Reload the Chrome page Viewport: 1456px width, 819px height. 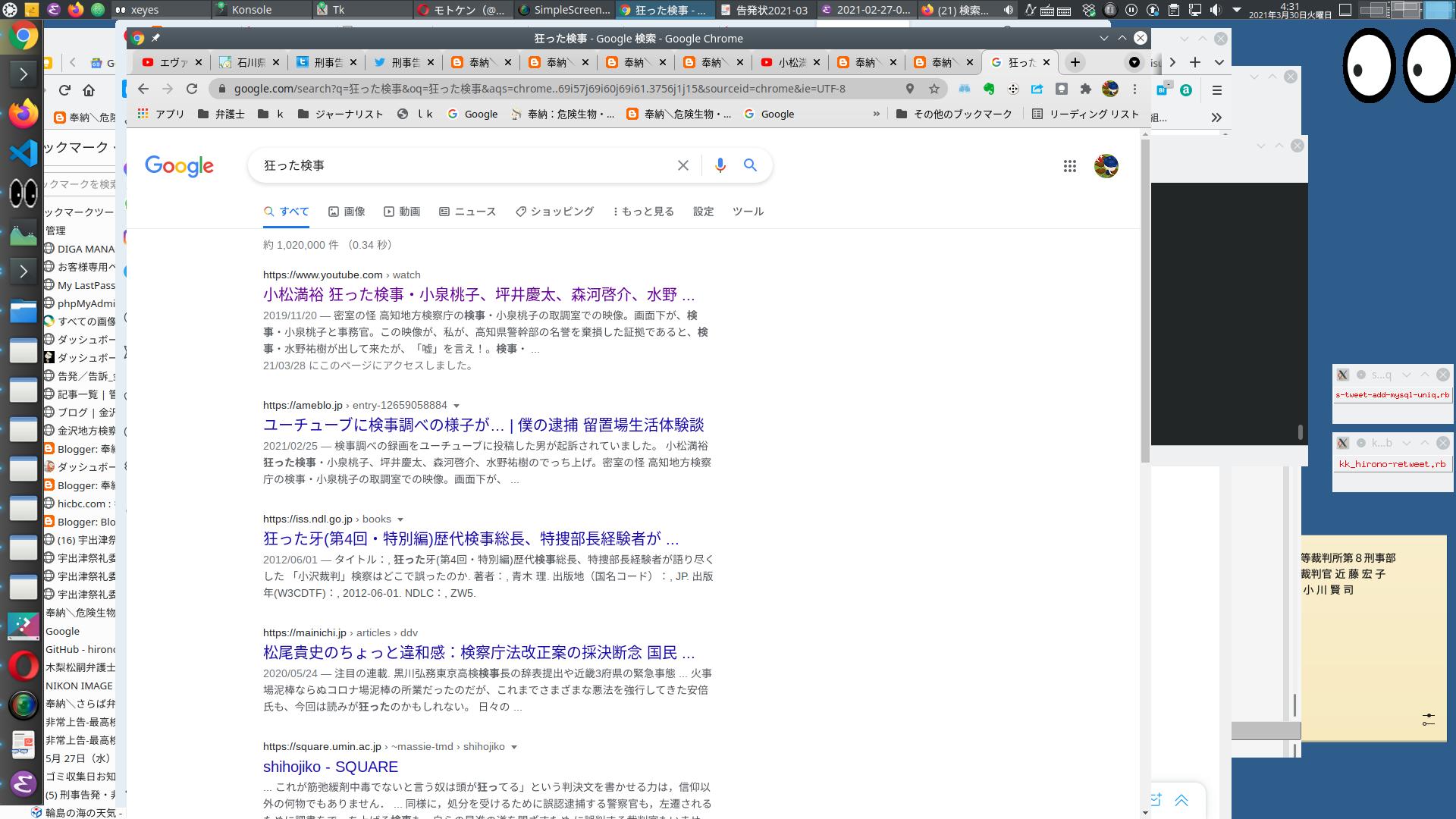[x=192, y=89]
